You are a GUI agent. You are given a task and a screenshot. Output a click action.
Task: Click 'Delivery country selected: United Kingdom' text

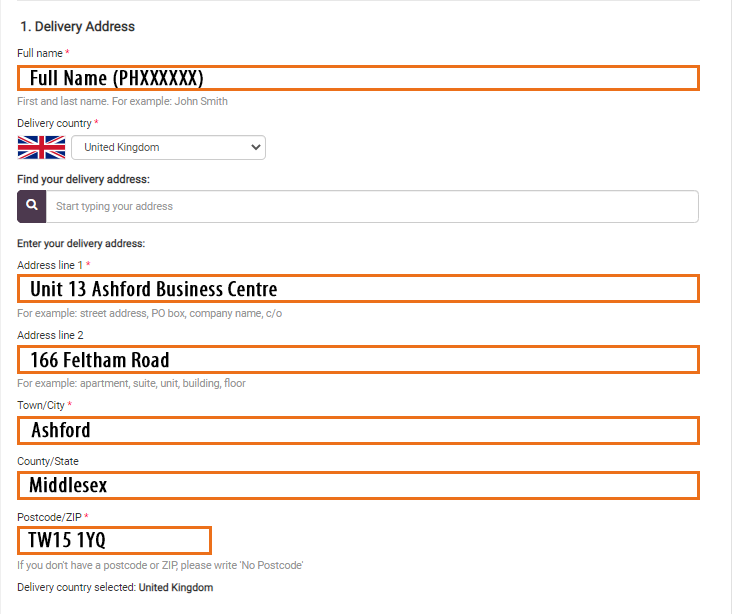point(115,587)
